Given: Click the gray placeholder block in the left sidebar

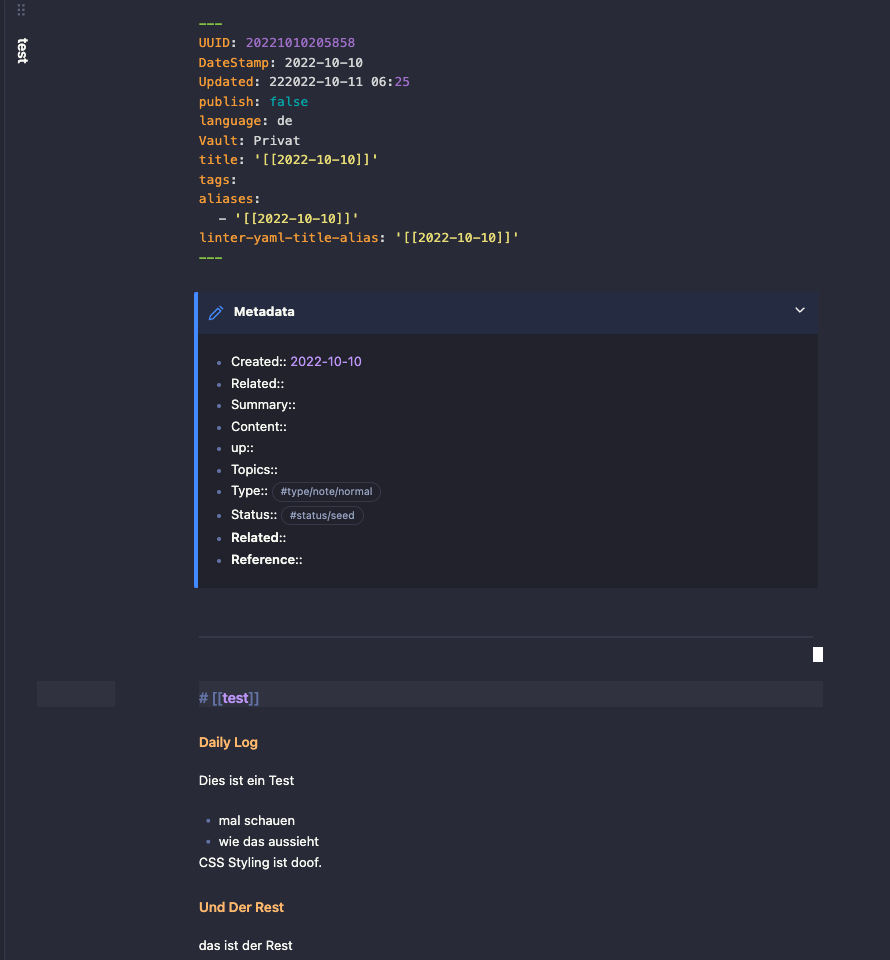Looking at the screenshot, I should click(x=75, y=693).
